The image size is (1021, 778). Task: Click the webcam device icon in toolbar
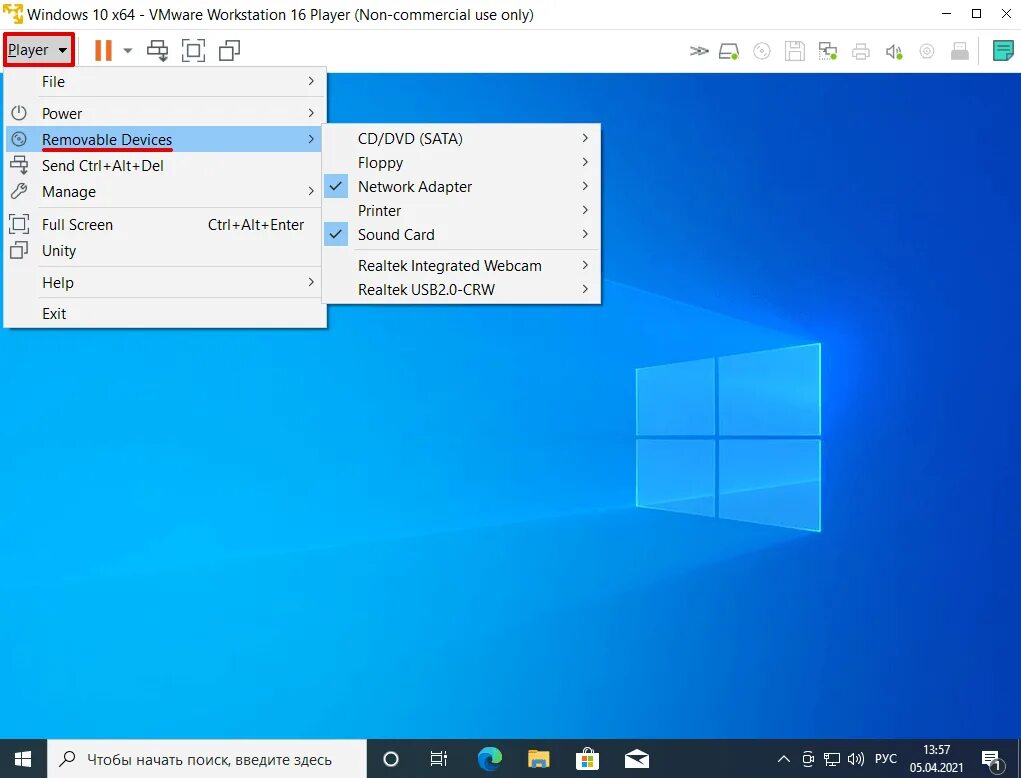pos(927,51)
